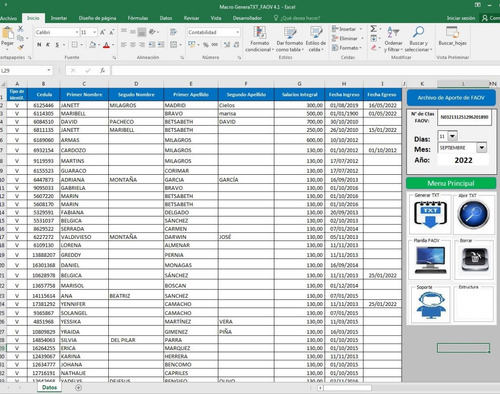Toggle italic K formatting
Viewport: 500px width, 394px height.
[48, 45]
